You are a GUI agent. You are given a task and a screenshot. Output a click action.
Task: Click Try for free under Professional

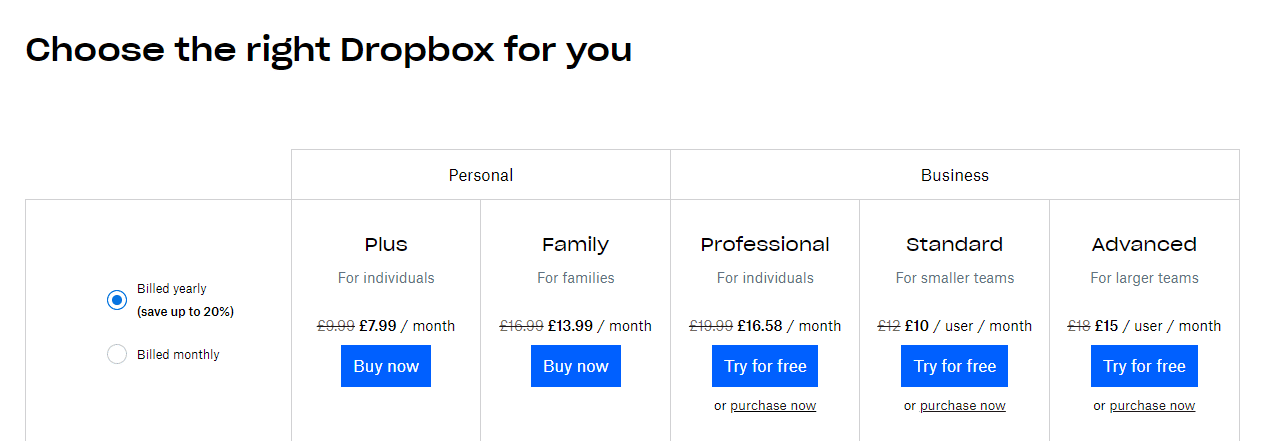click(765, 366)
